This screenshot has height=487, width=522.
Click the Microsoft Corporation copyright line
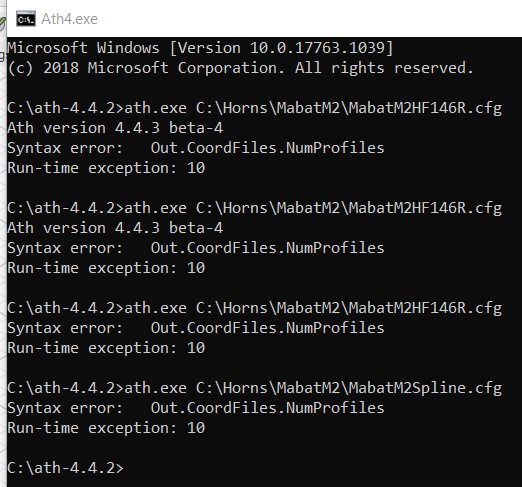pos(240,68)
